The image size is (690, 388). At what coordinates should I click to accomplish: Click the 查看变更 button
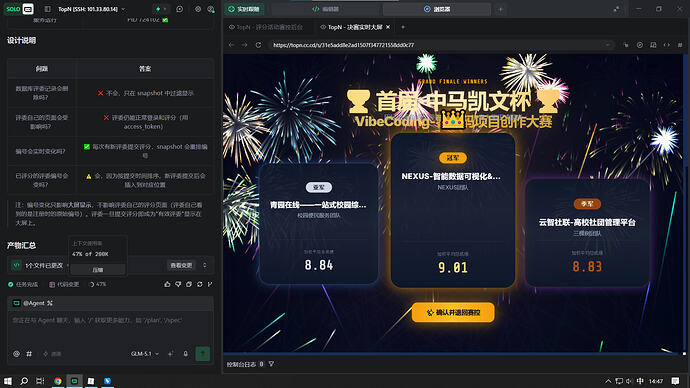tap(181, 265)
